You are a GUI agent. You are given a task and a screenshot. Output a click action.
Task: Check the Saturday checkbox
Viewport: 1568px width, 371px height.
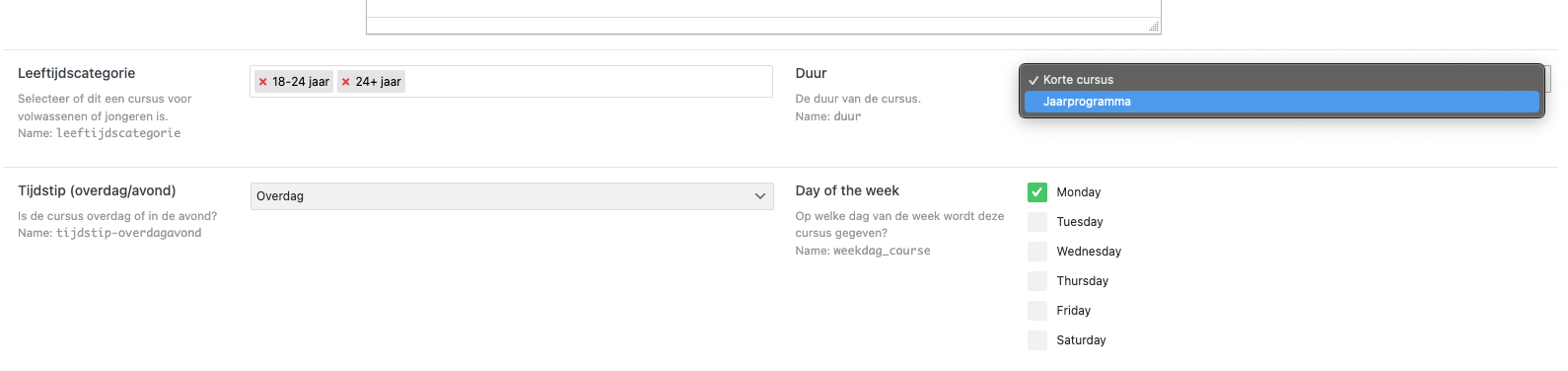pos(1037,340)
